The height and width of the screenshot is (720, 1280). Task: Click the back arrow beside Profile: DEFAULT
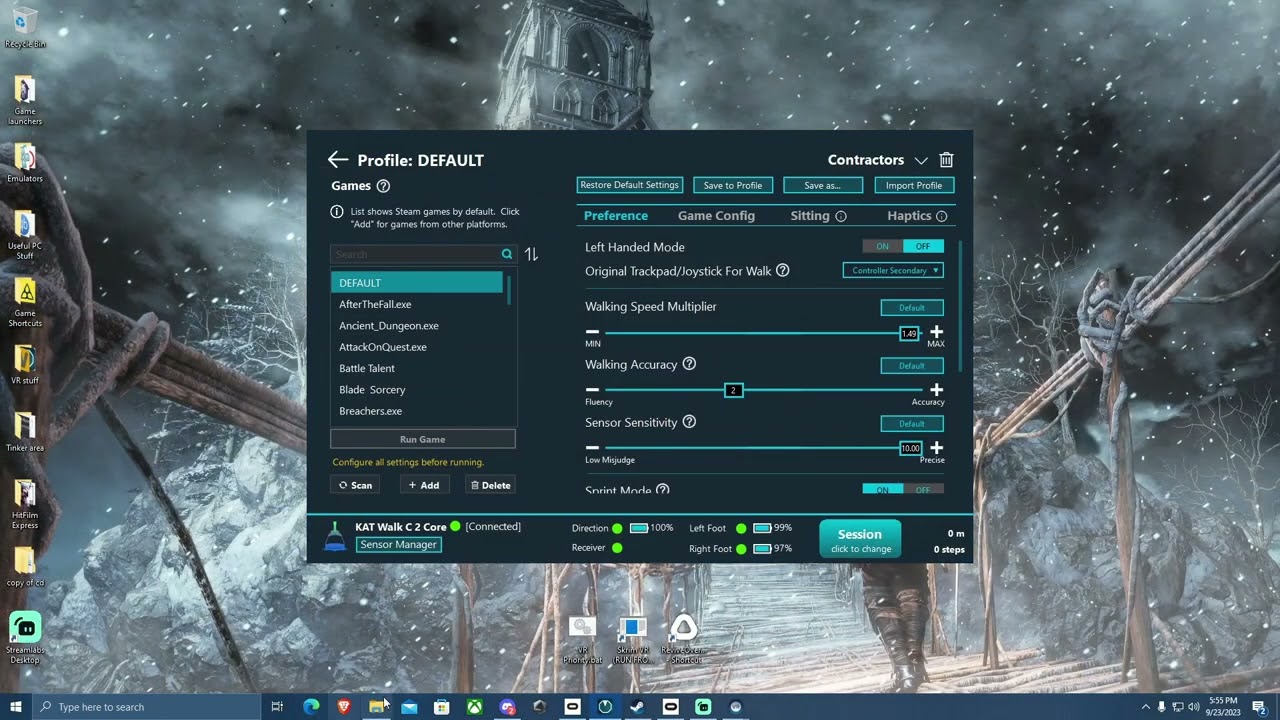(x=338, y=160)
